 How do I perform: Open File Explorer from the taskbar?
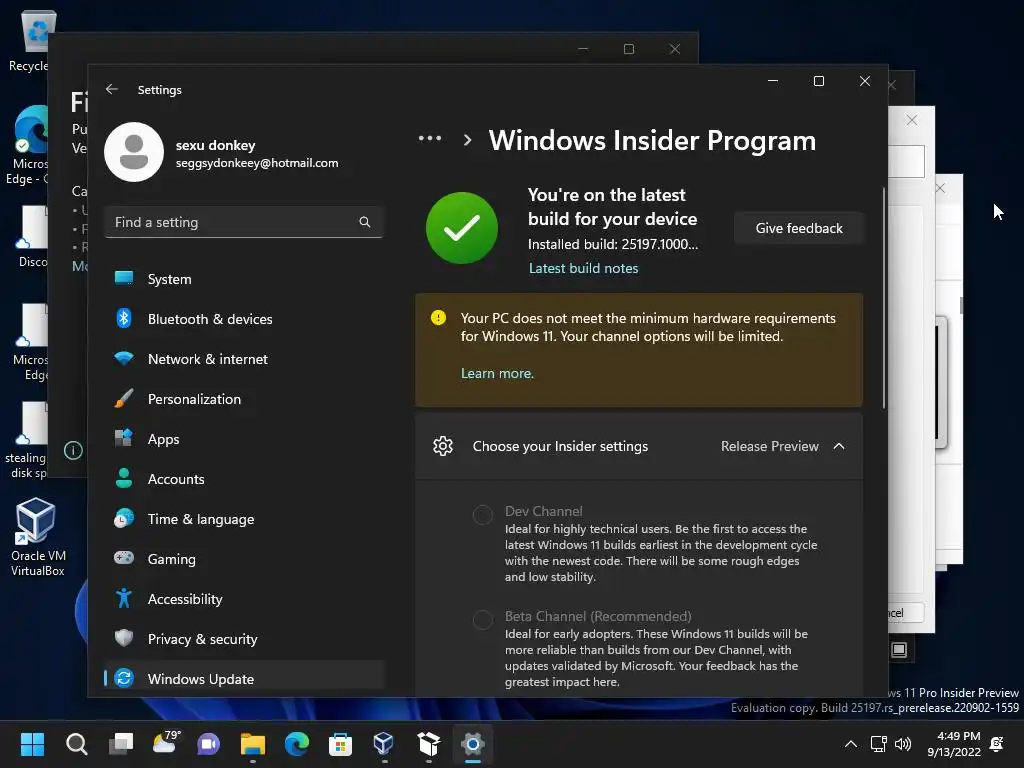click(253, 744)
